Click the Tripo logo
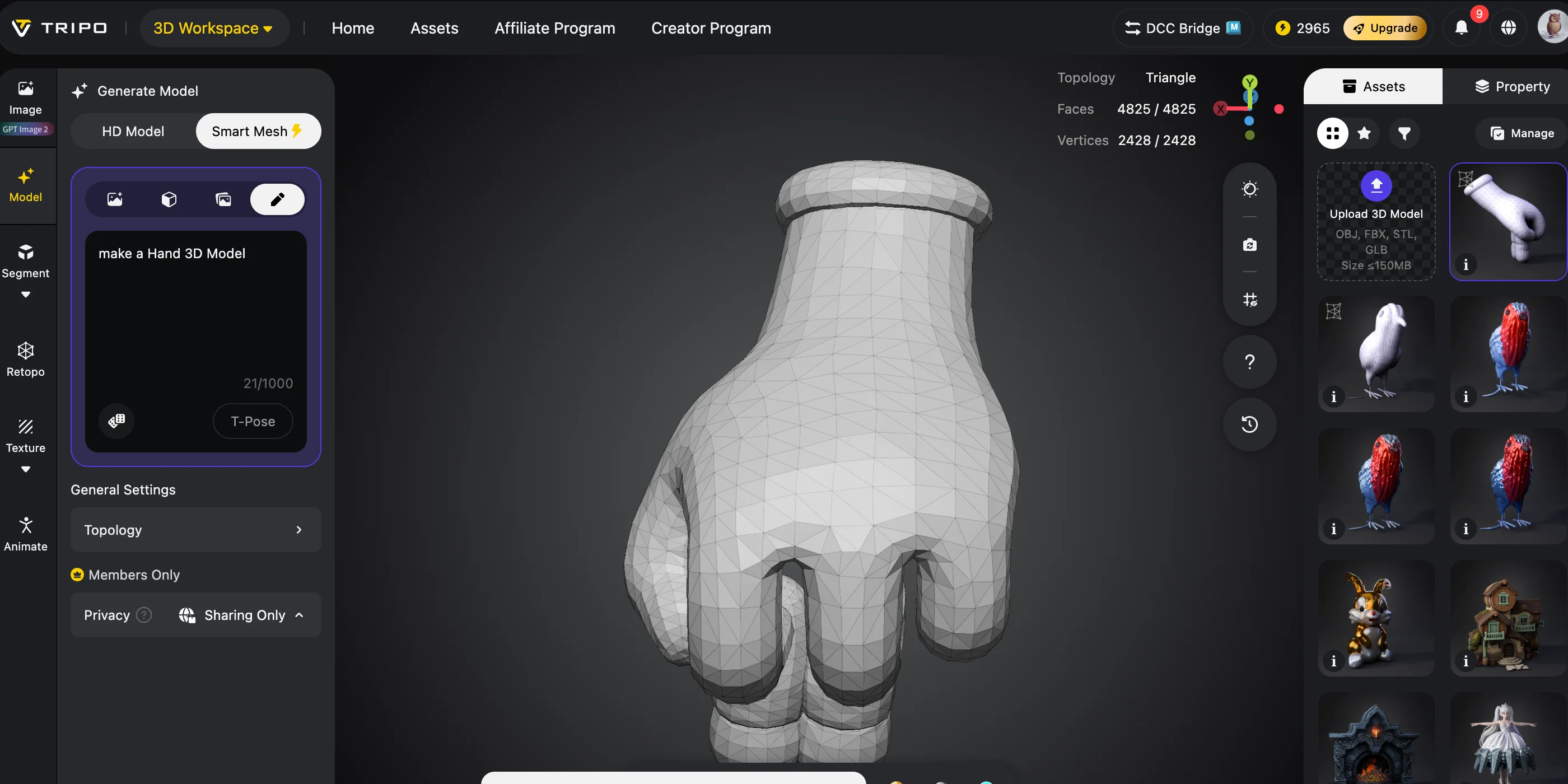1568x784 pixels. click(x=59, y=28)
